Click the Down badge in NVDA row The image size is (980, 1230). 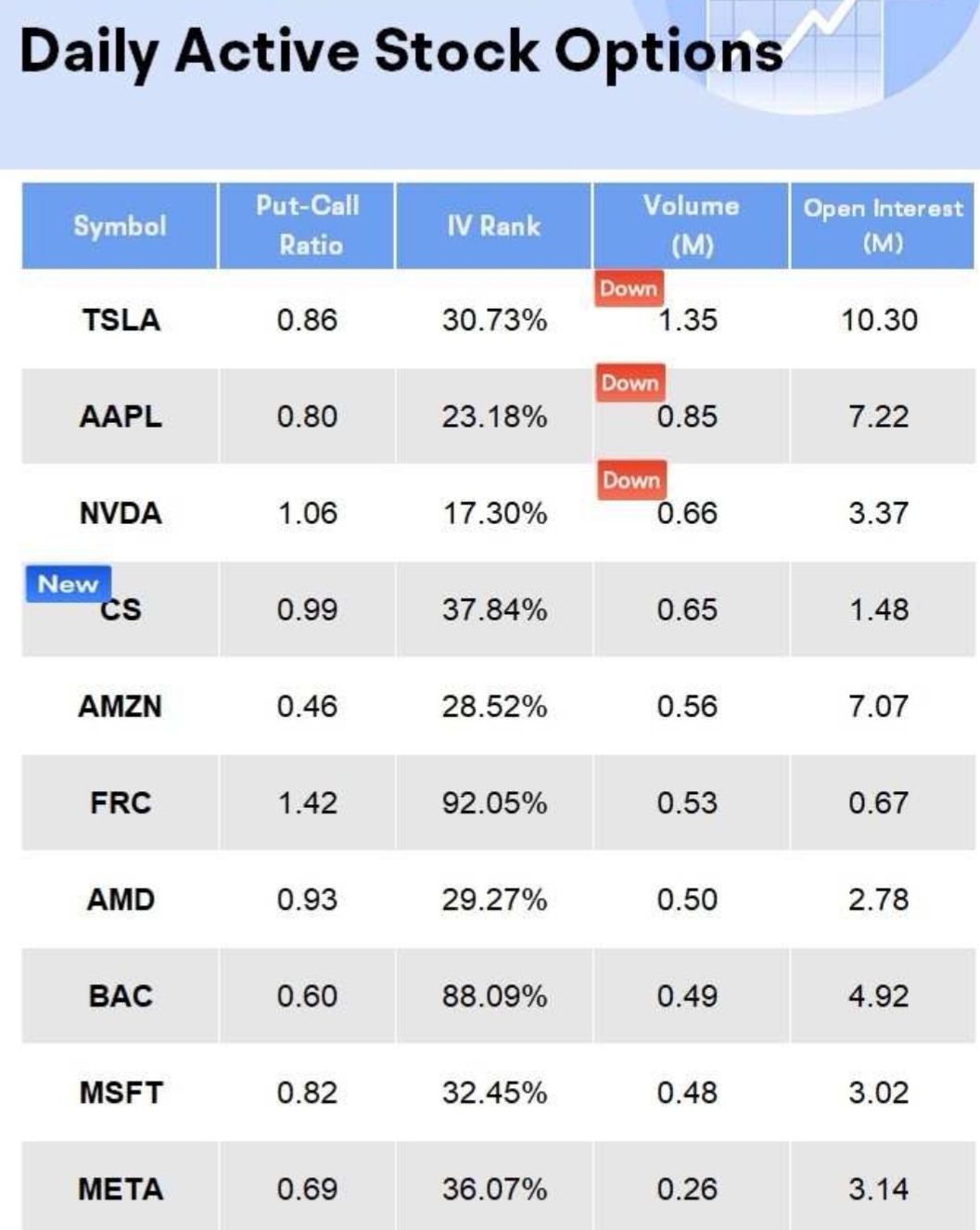pos(631,480)
